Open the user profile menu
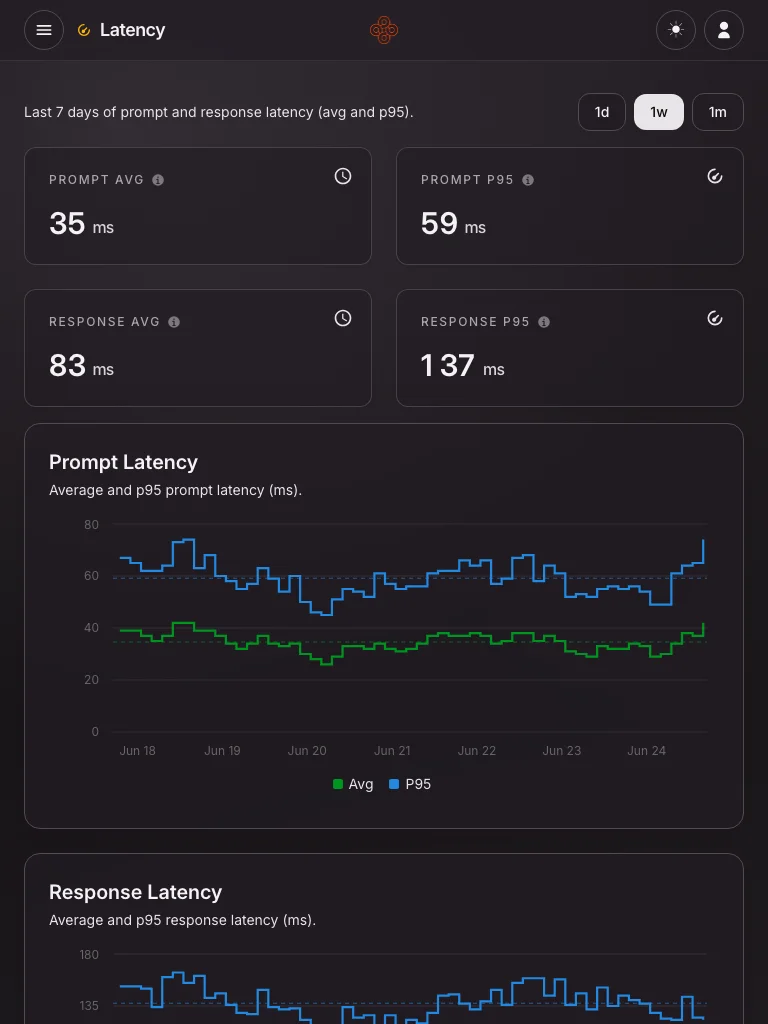 724,30
